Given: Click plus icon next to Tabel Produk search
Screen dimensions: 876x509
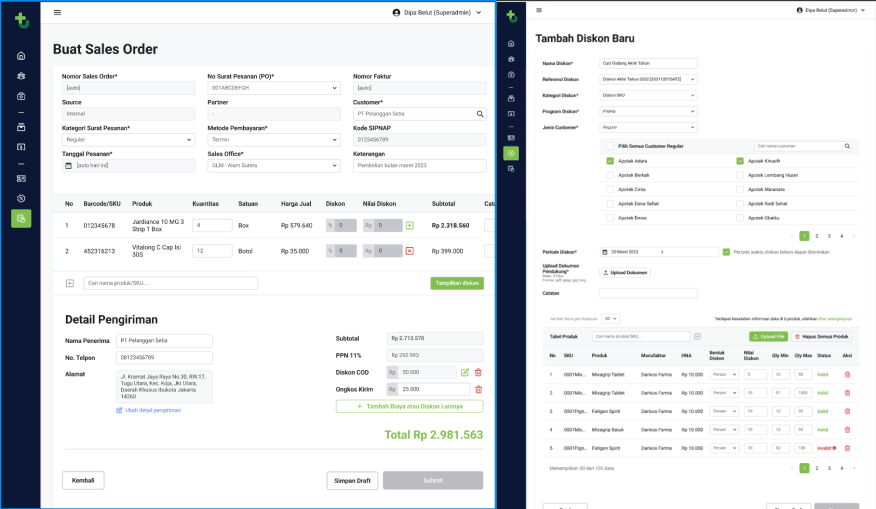Looking at the screenshot, I should pyautogui.click(x=697, y=336).
